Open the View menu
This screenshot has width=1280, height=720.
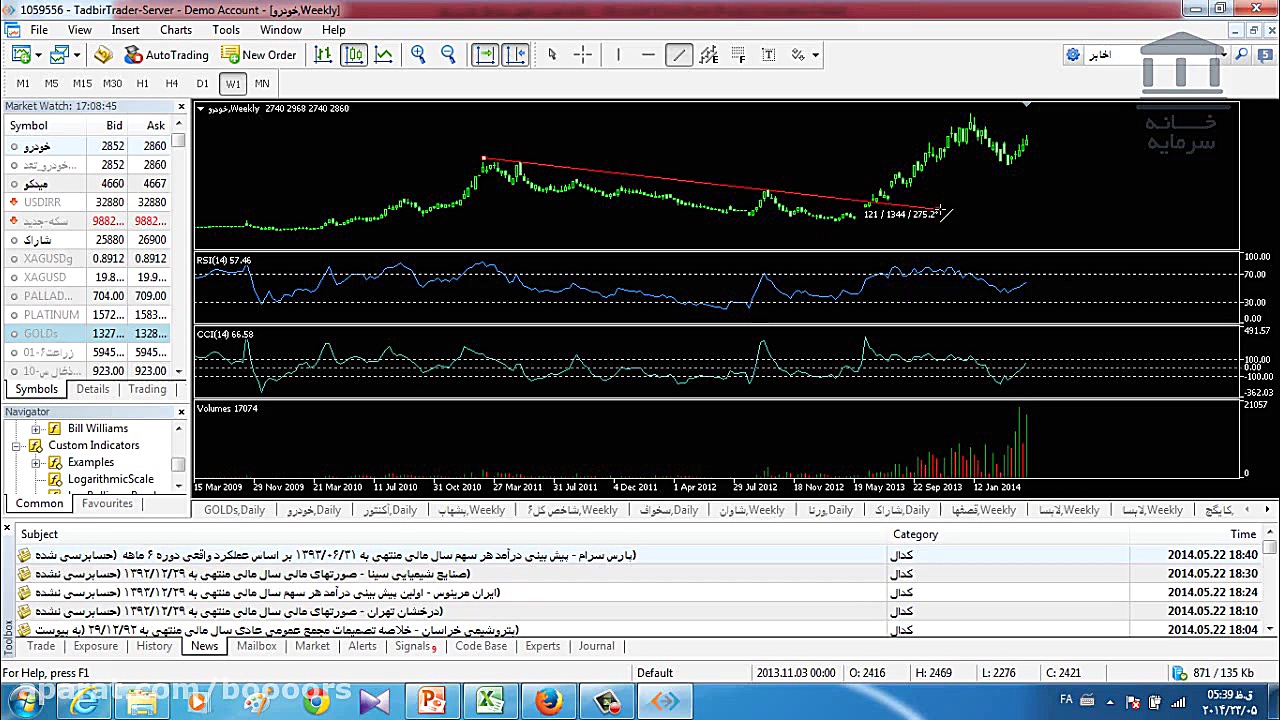tap(80, 30)
